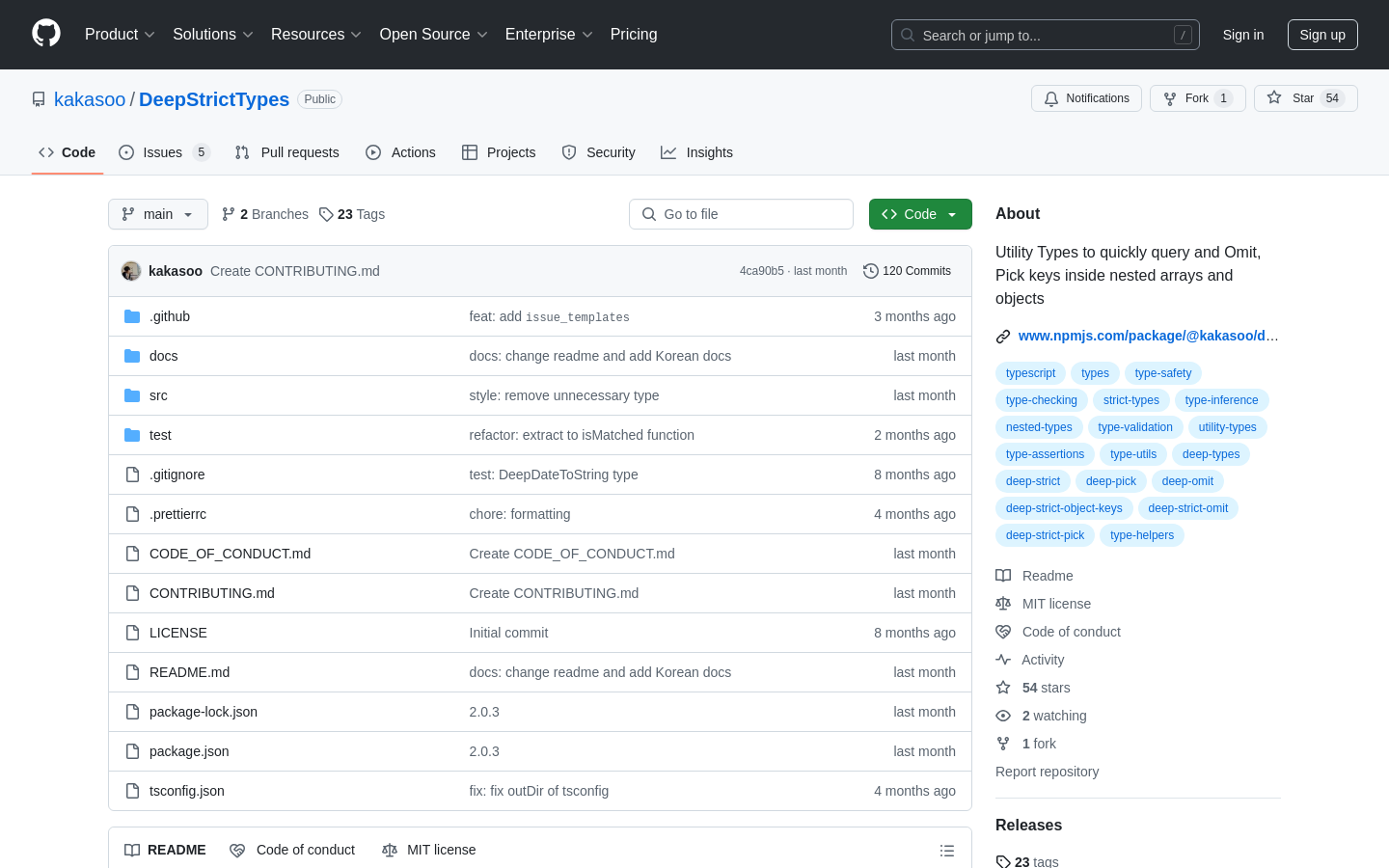1389x868 pixels.
Task: Switch to the Pull requests tab
Action: click(286, 152)
